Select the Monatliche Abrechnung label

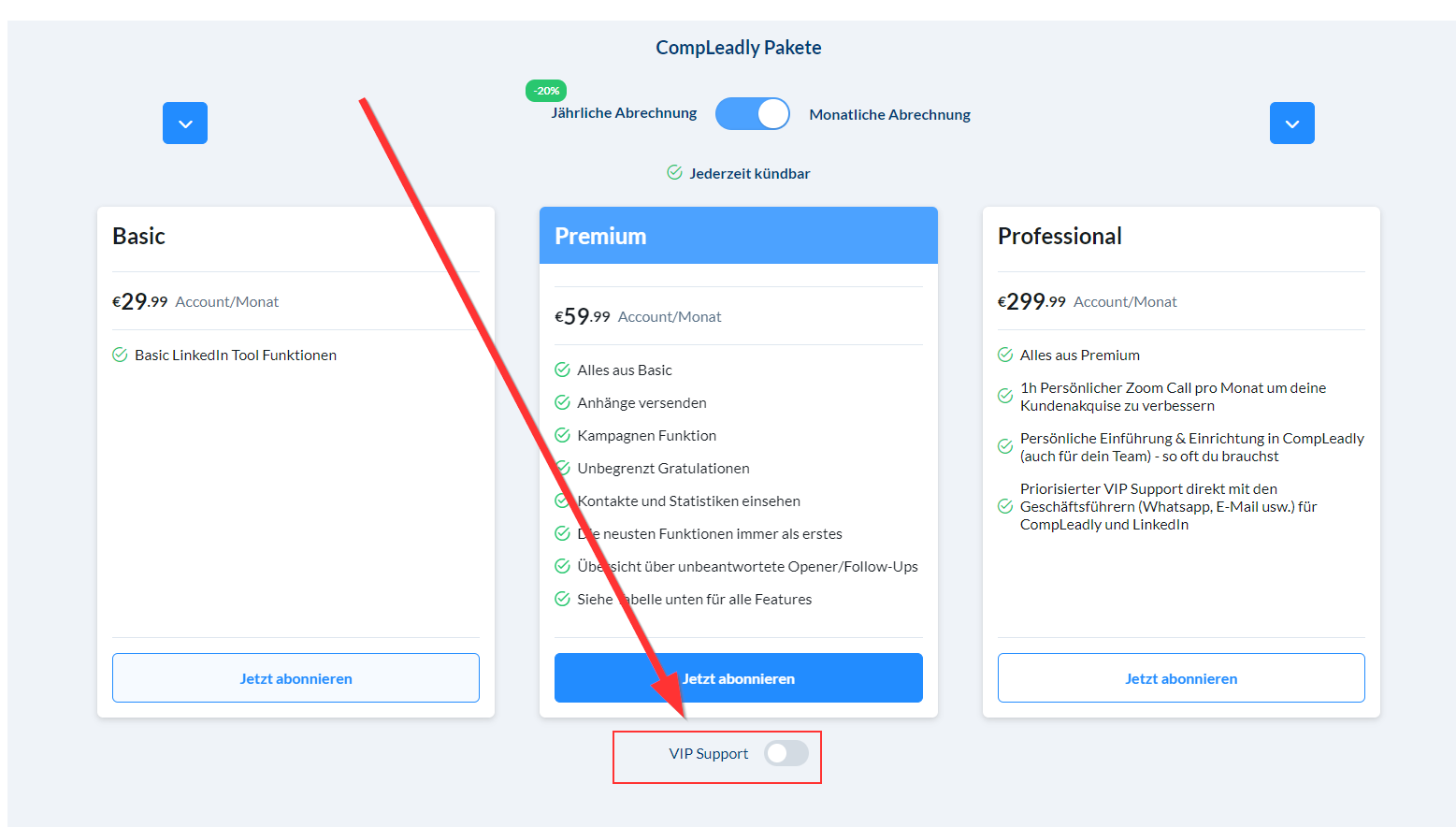[889, 115]
